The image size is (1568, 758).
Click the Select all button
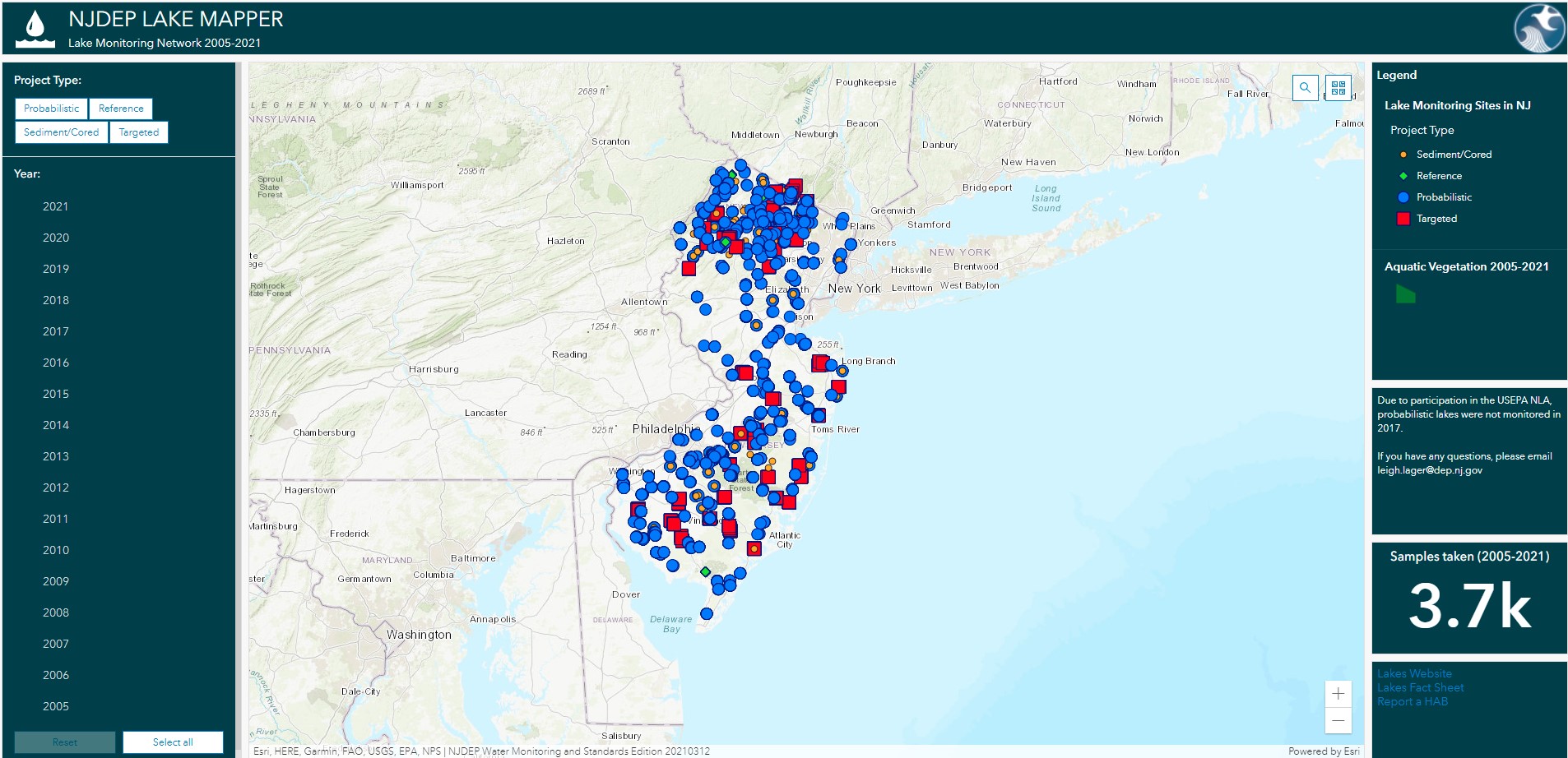pos(173,742)
